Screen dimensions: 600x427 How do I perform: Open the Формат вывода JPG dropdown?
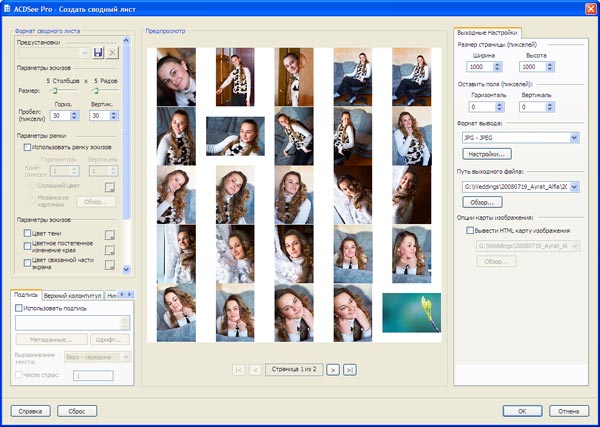pos(574,138)
